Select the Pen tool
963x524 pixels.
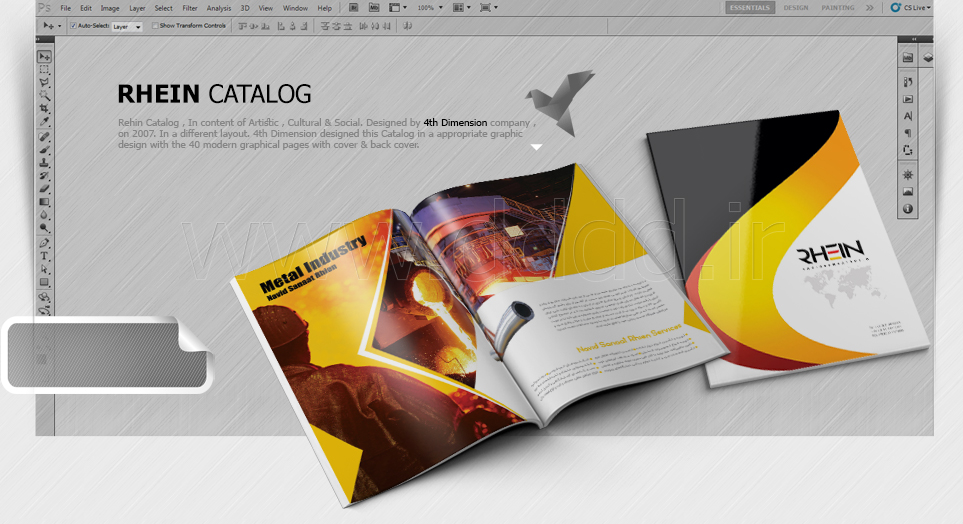pos(44,243)
